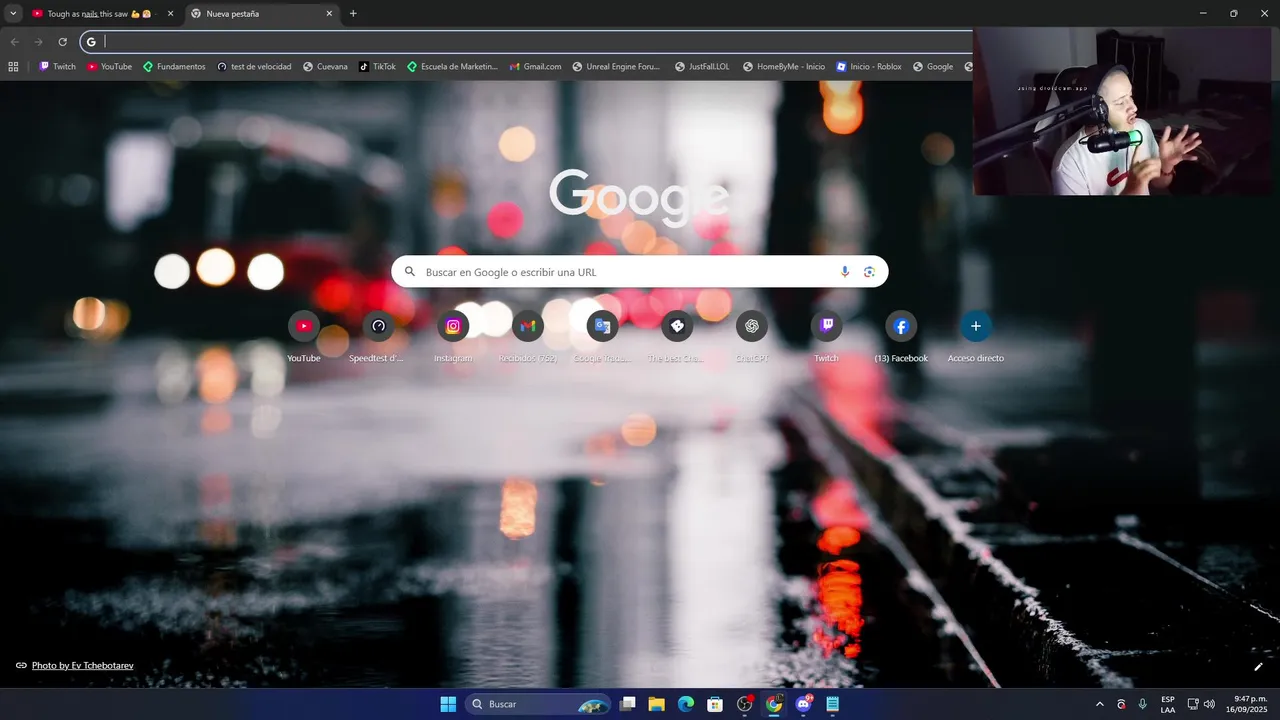Click the tray microphone icon
Image resolution: width=1280 pixels, height=720 pixels.
pyautogui.click(x=1142, y=704)
